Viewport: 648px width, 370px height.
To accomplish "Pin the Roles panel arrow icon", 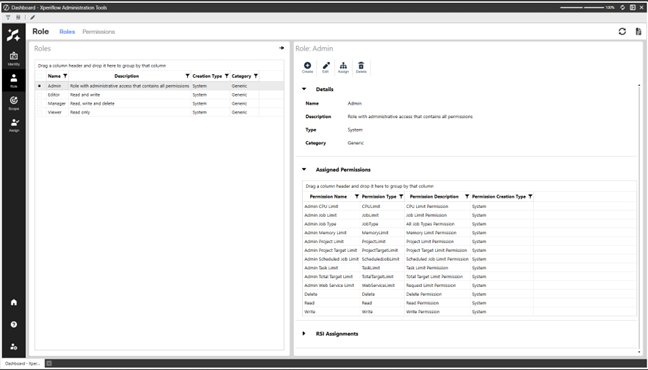I will [281, 48].
